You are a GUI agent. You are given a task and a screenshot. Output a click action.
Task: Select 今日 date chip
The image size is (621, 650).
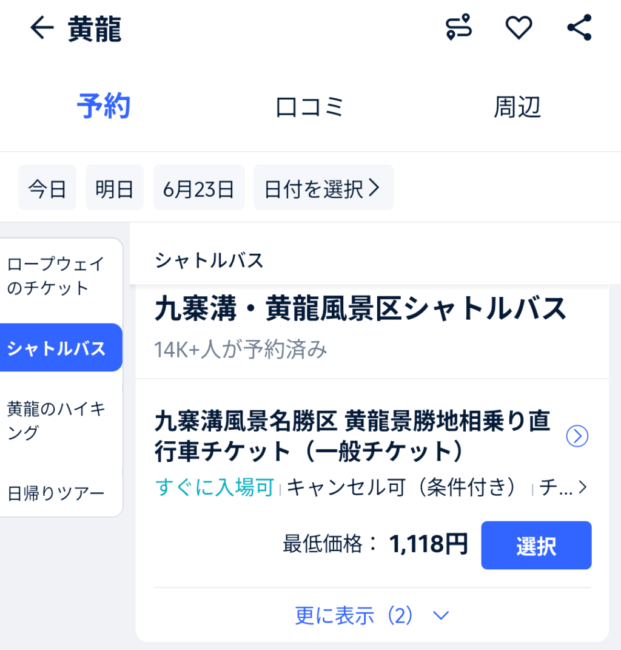(47, 187)
